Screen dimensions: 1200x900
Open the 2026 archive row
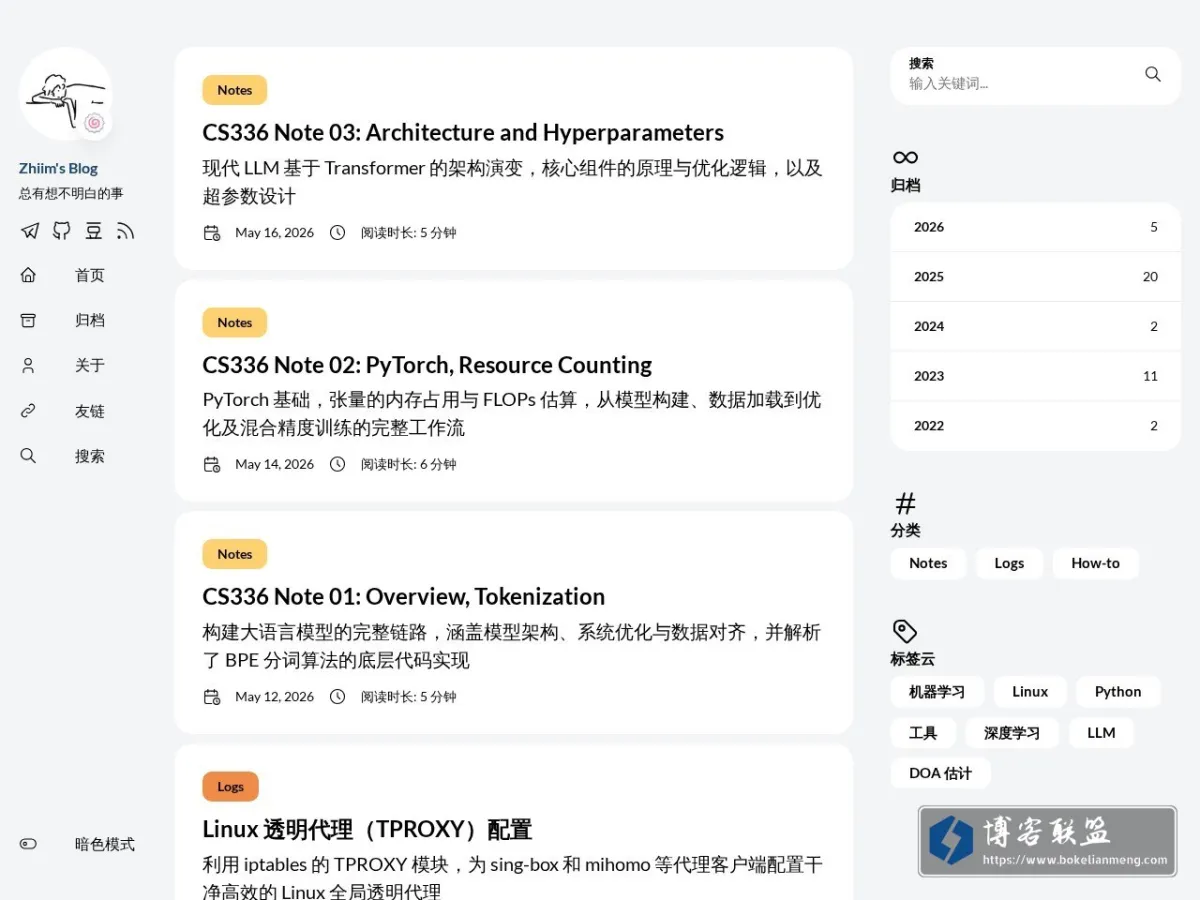(x=1036, y=227)
